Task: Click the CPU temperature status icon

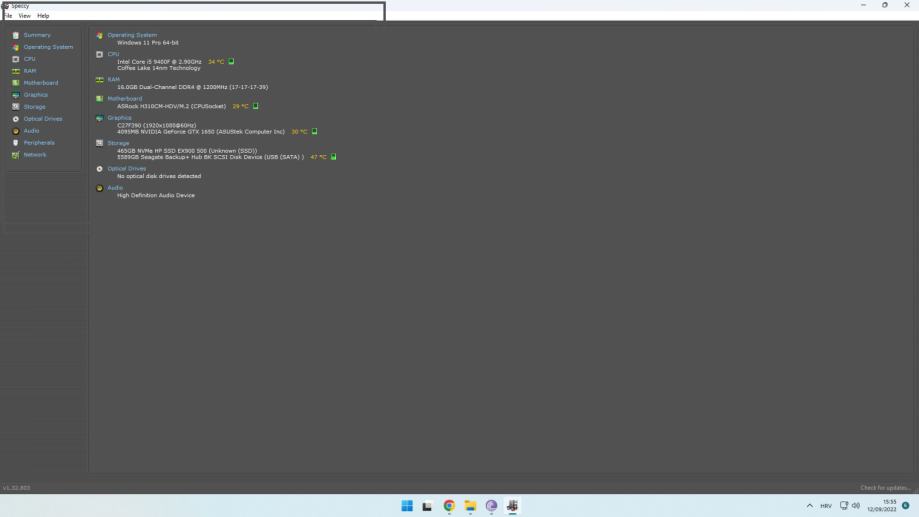Action: (231, 61)
